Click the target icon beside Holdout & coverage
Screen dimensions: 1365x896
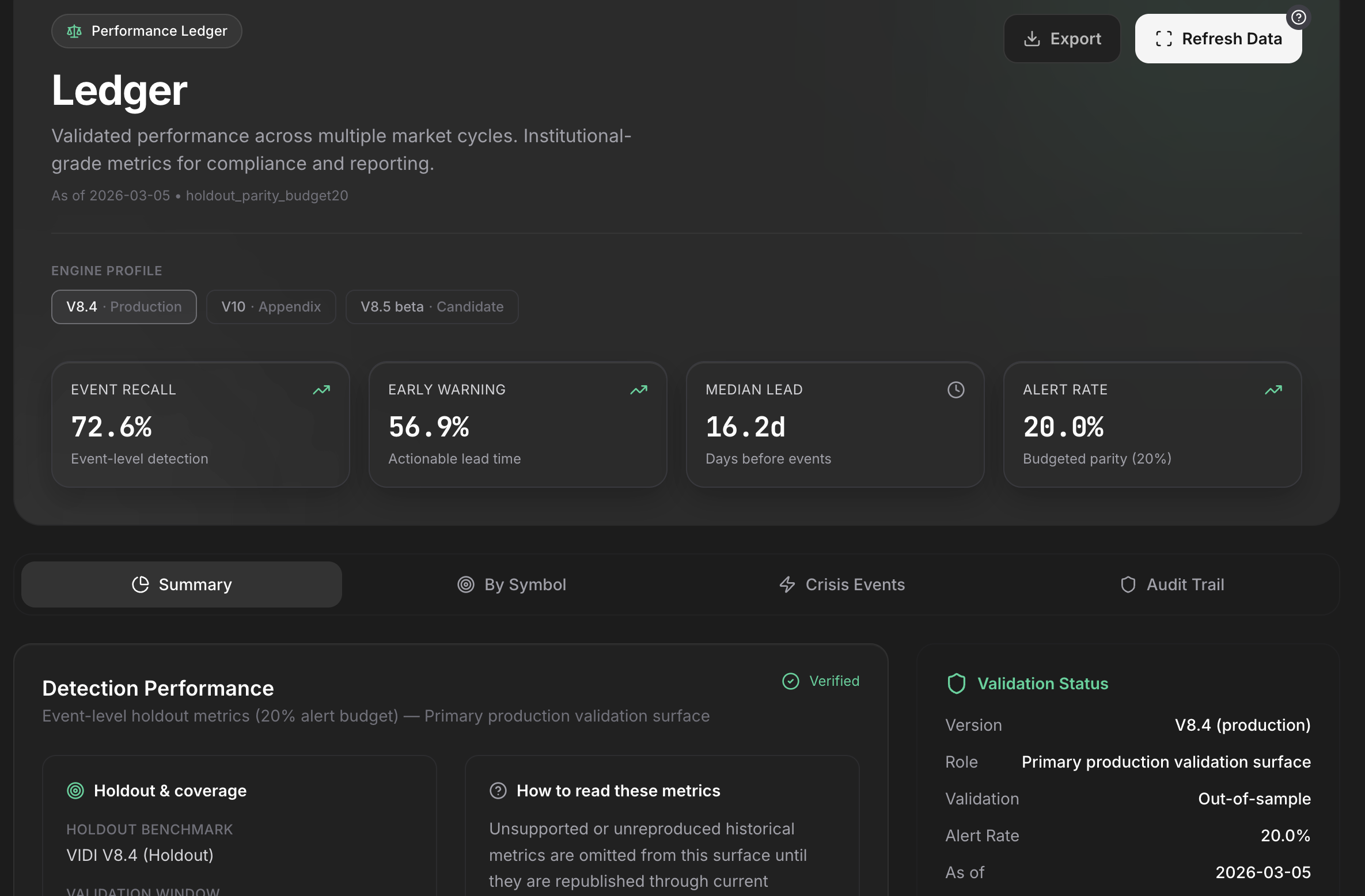click(x=75, y=791)
